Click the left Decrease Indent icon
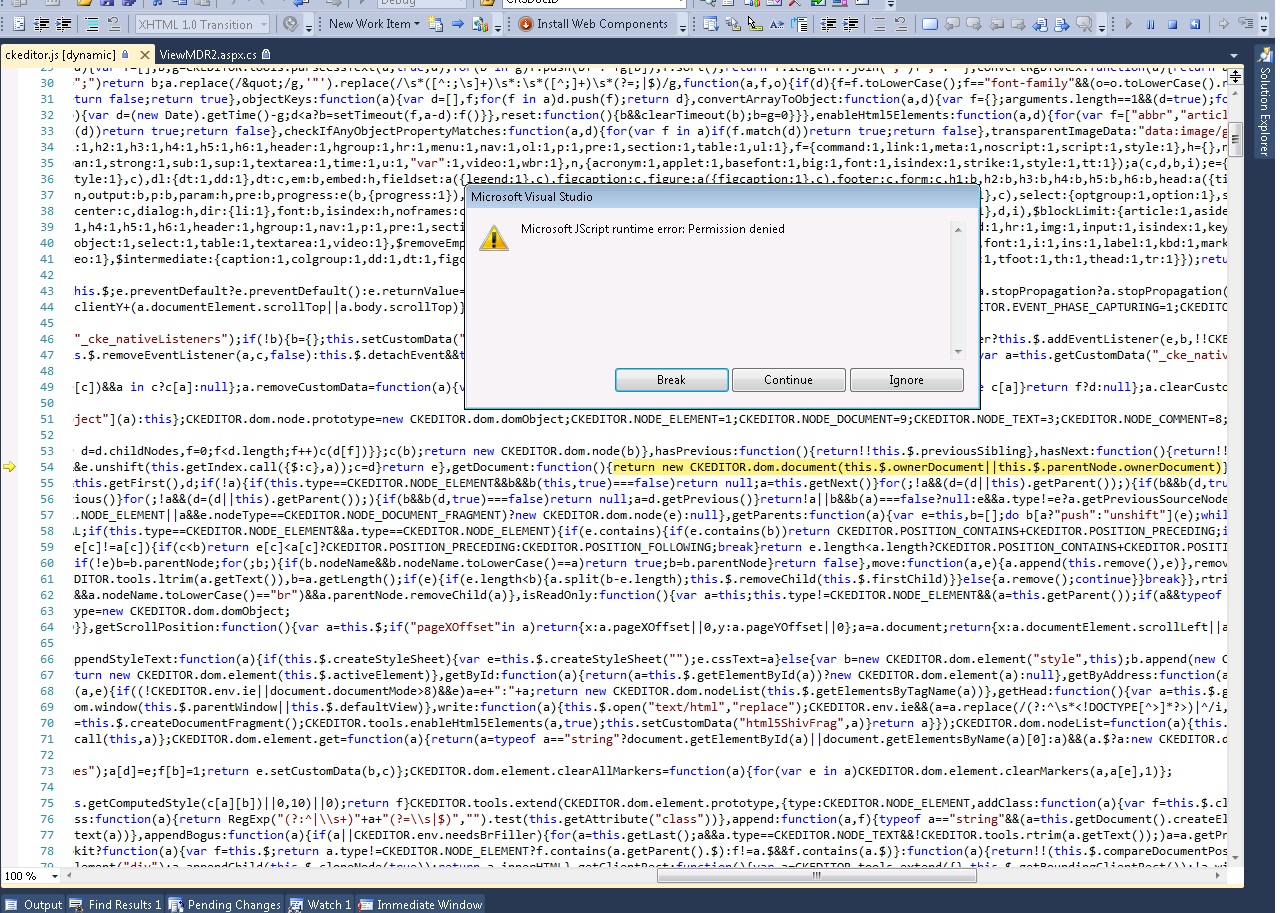Image resolution: width=1280 pixels, height=913 pixels. pos(41,24)
